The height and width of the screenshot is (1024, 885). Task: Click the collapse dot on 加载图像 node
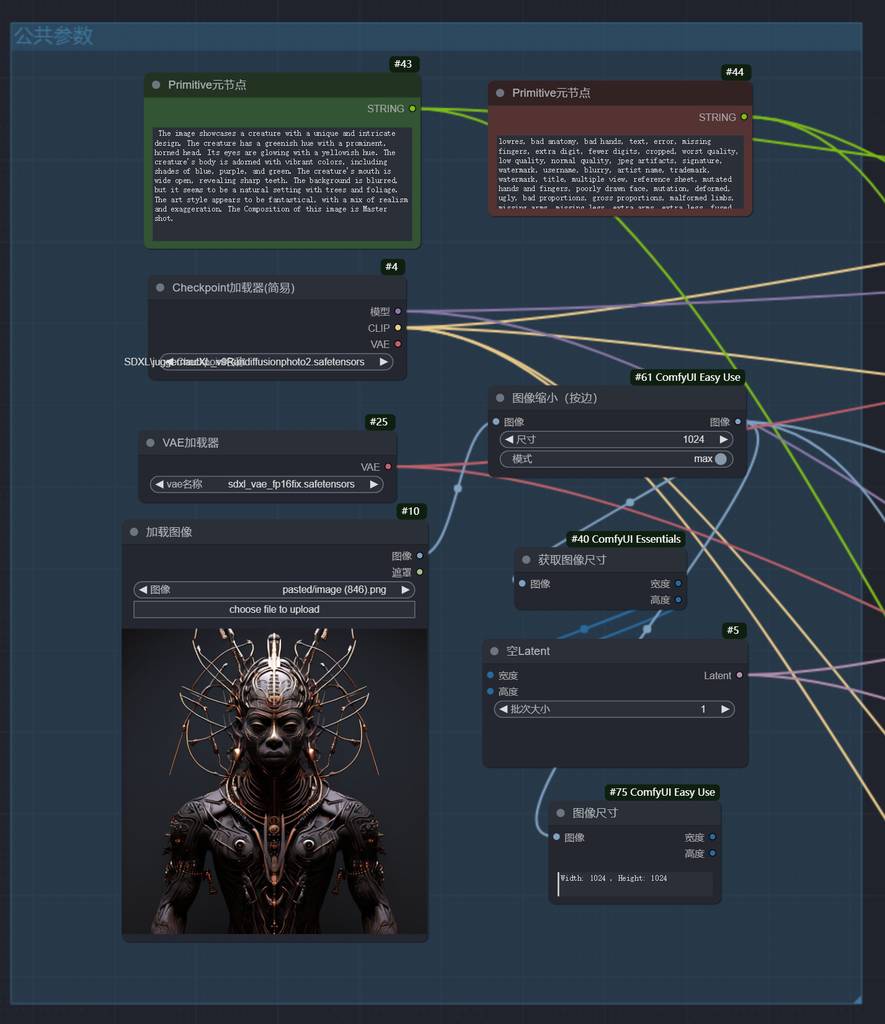[x=134, y=532]
